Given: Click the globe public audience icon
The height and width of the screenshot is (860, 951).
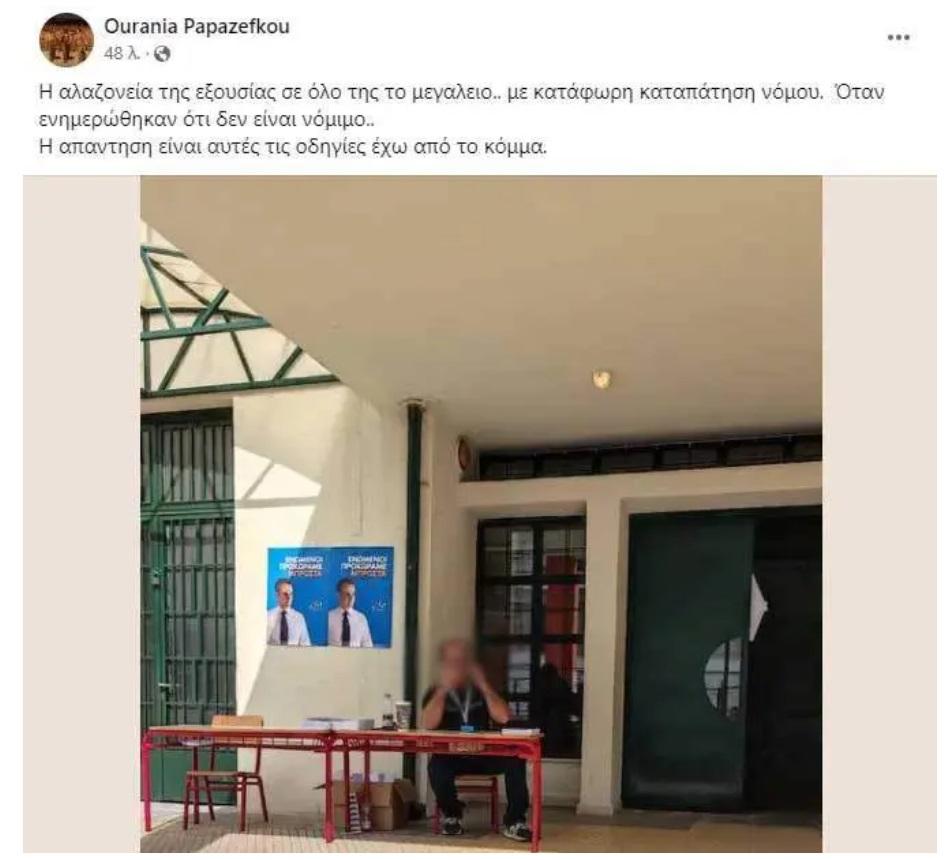Looking at the screenshot, I should (x=162, y=54).
